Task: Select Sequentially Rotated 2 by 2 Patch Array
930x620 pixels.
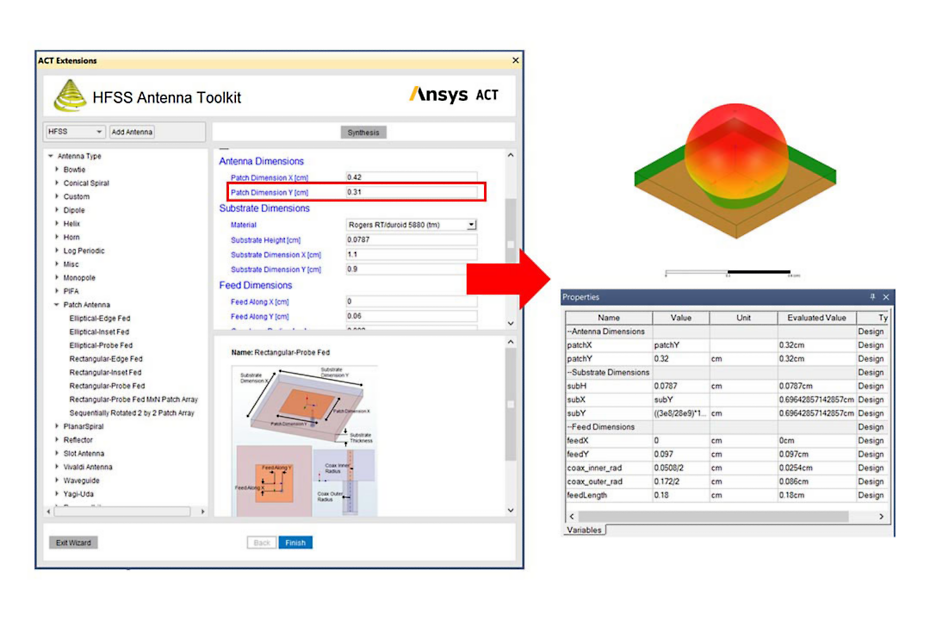Action: click(132, 413)
